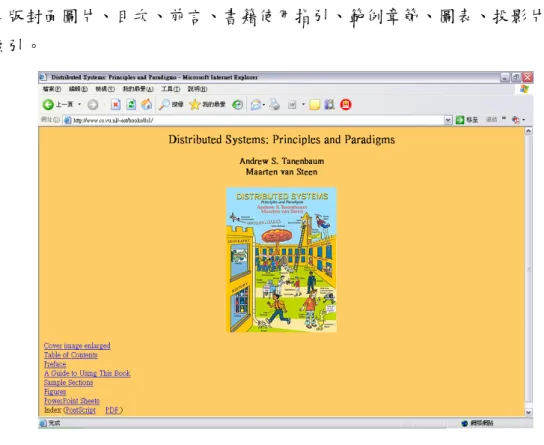Click the Research books icon
544x445 pixels.
point(329,104)
